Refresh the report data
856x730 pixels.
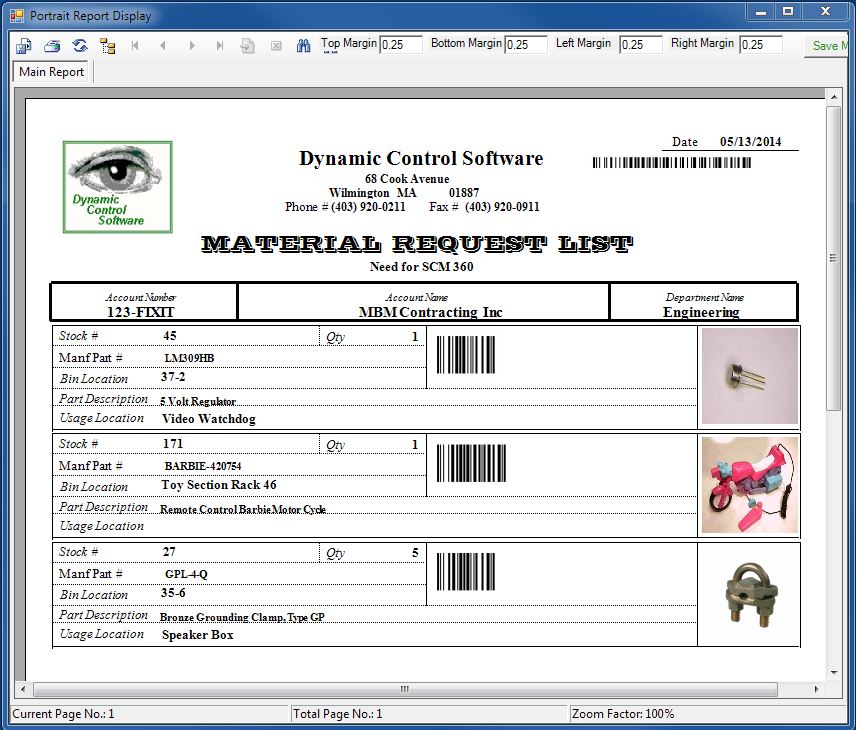point(80,46)
